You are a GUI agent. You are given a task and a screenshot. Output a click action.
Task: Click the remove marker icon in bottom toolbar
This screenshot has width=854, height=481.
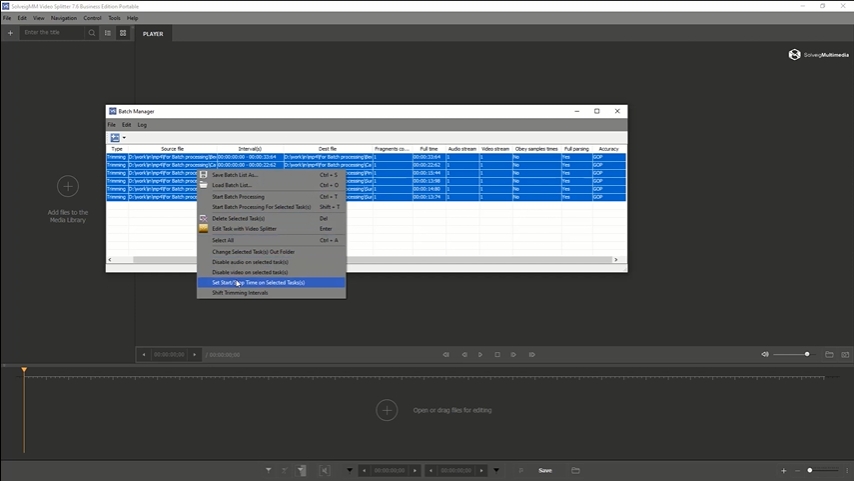284,471
